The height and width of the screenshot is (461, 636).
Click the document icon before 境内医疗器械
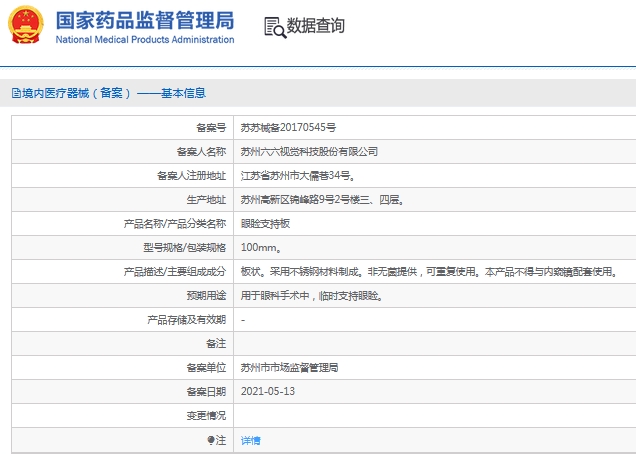pyautogui.click(x=16, y=93)
